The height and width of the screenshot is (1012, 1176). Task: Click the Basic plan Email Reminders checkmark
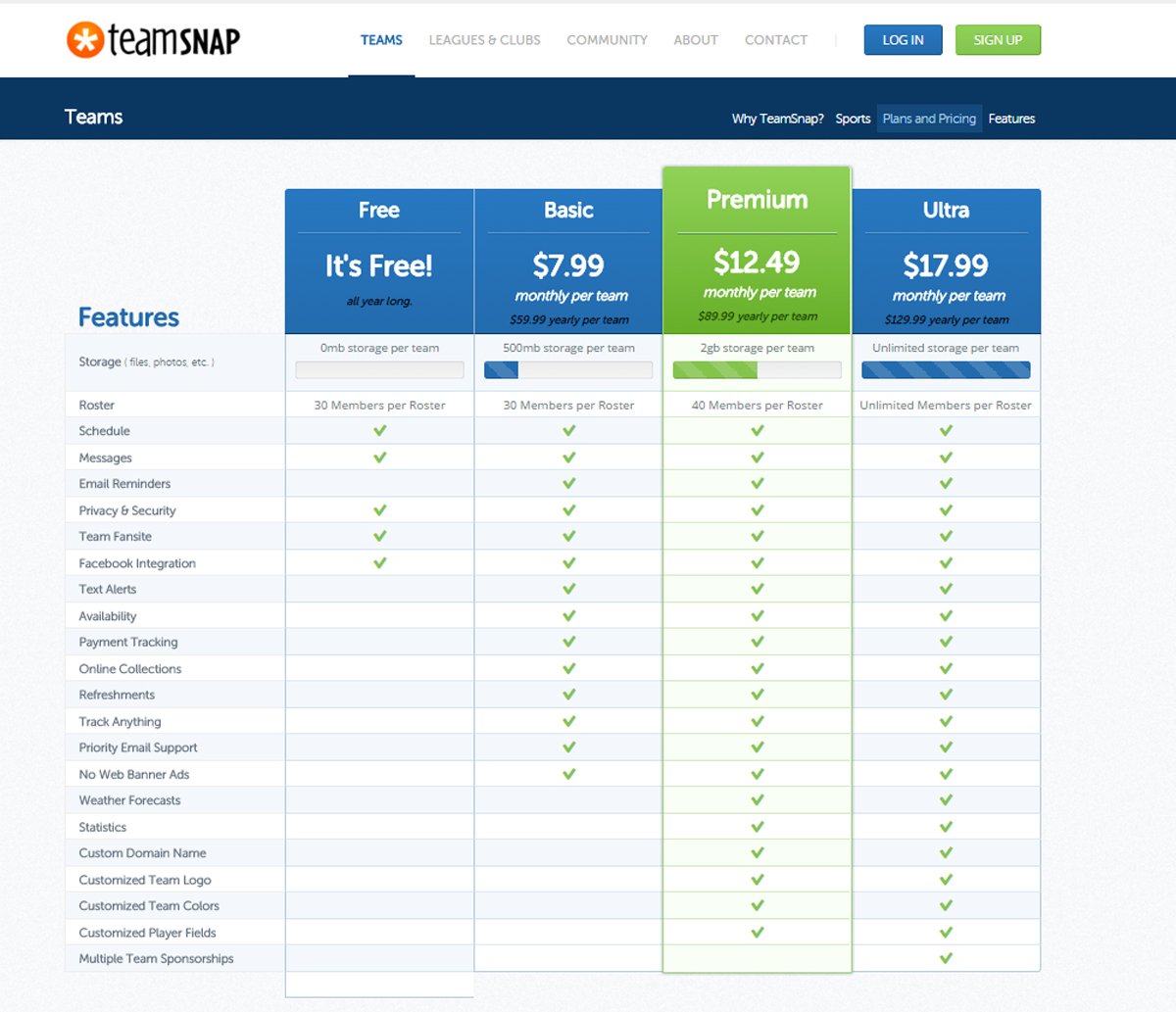pyautogui.click(x=568, y=484)
